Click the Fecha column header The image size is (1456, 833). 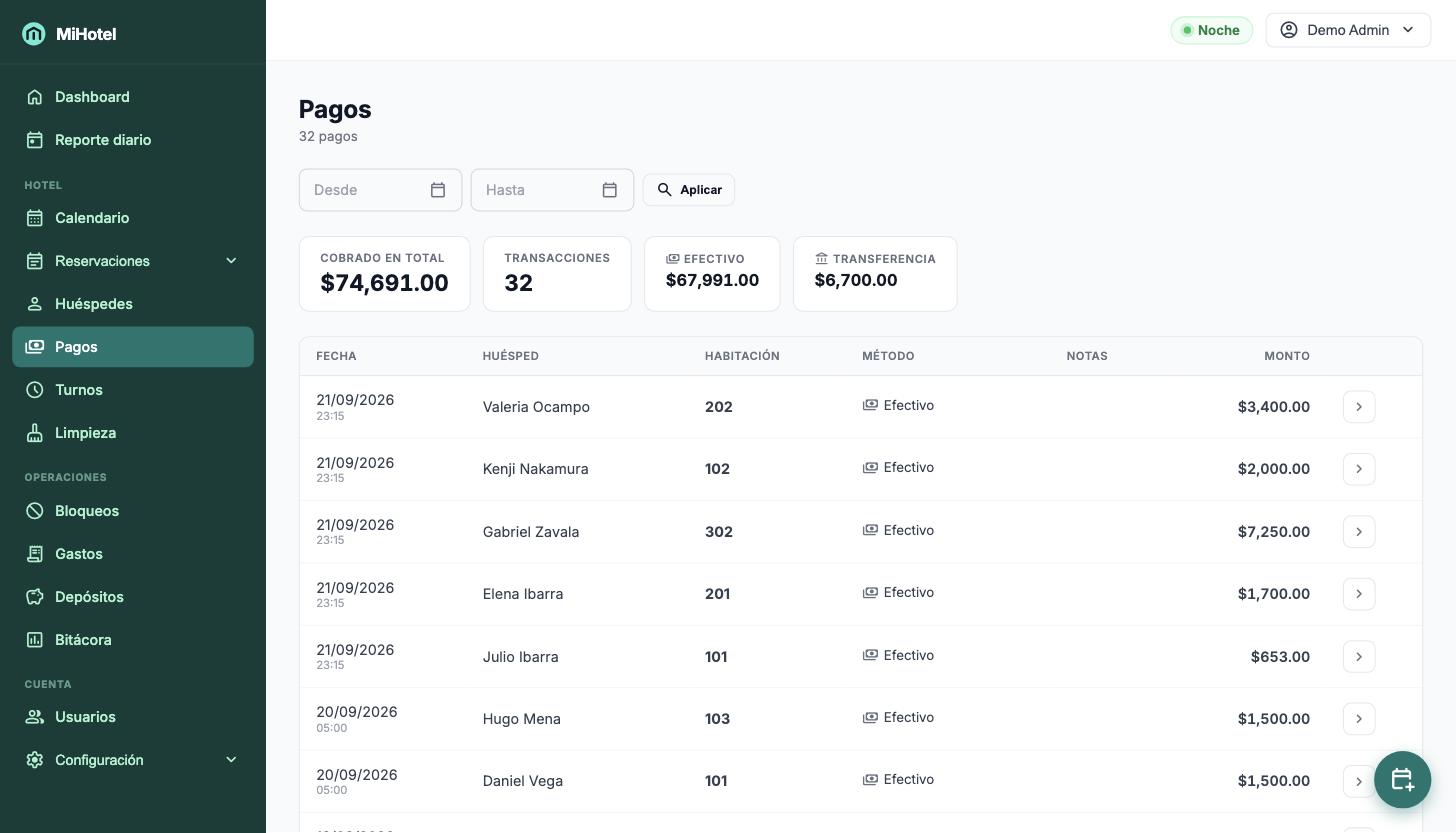[336, 356]
